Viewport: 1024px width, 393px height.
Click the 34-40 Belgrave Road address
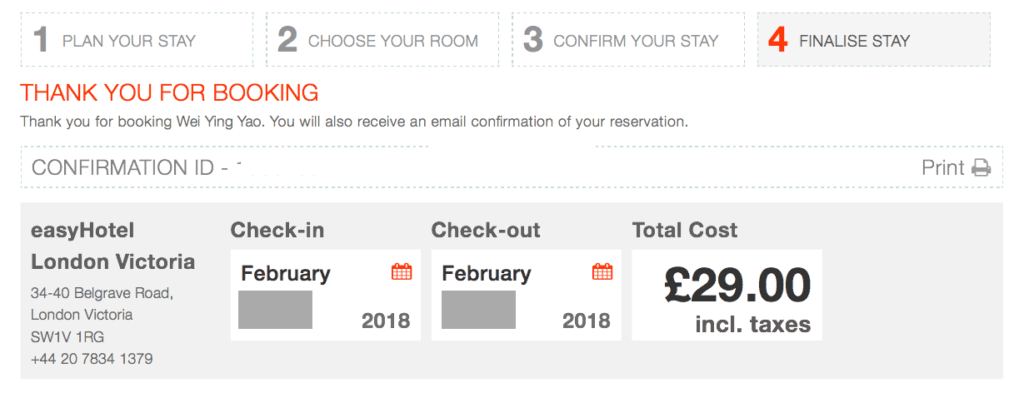pos(102,293)
